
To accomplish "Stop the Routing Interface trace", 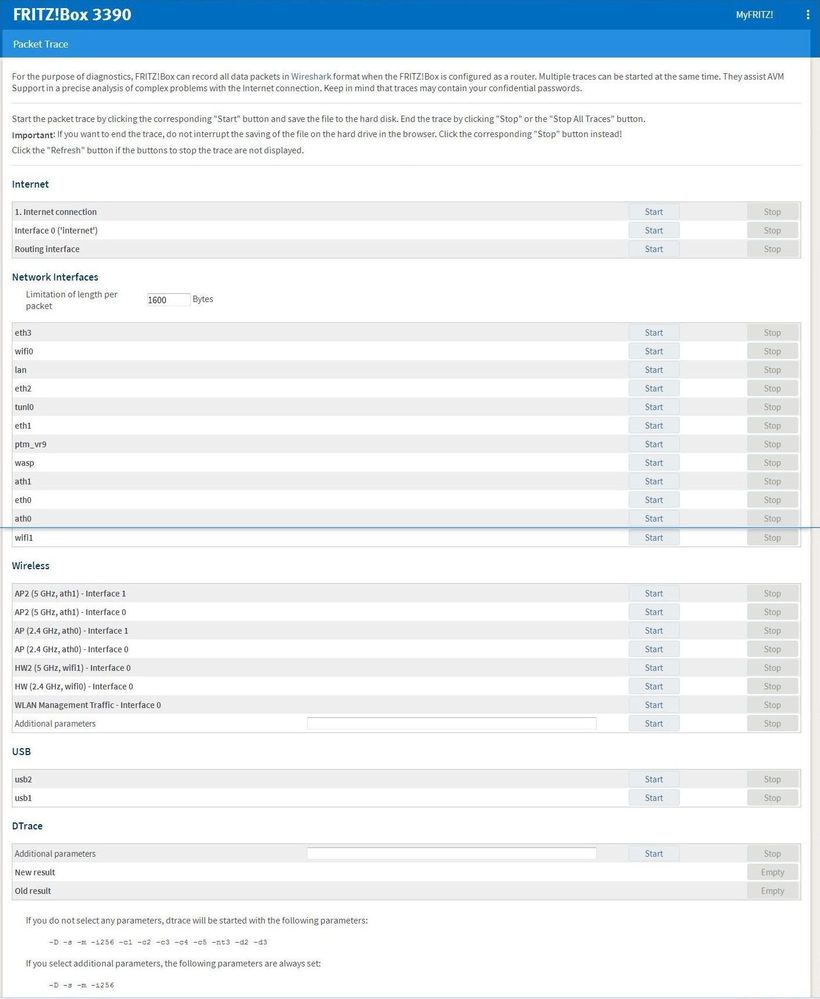I will coord(772,249).
